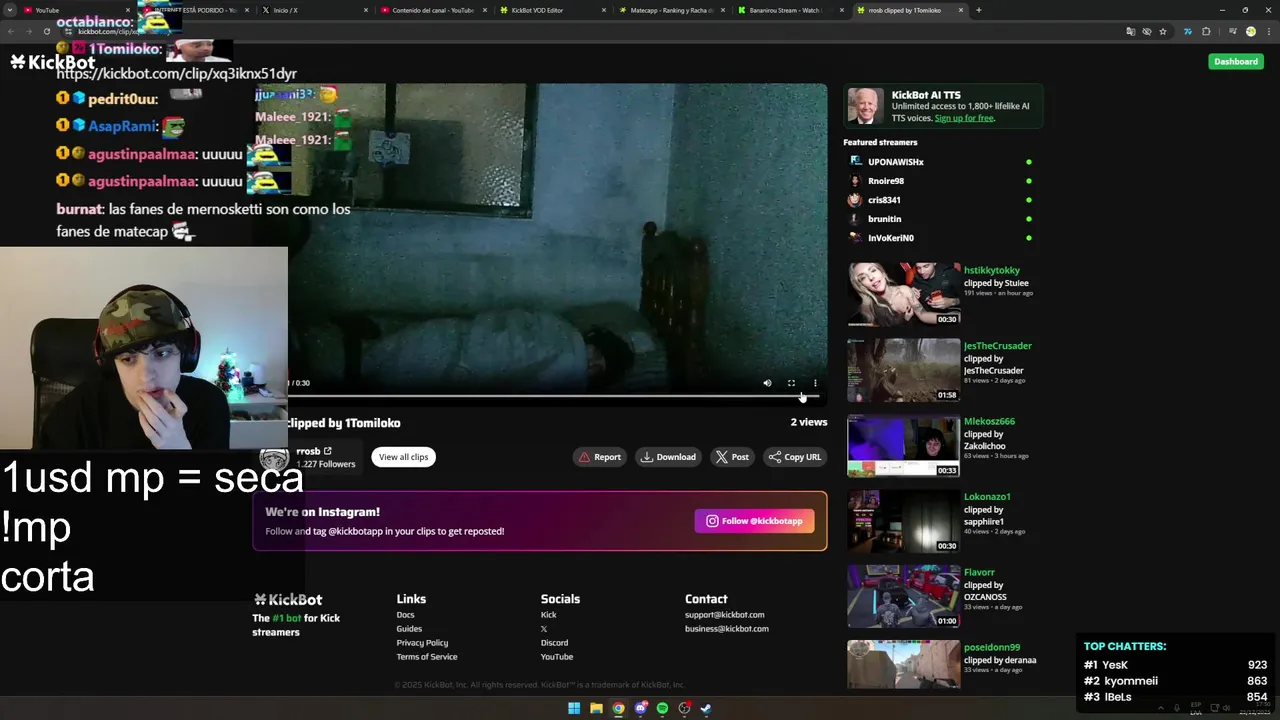This screenshot has width=1280, height=720.
Task: Open the Mlekosz666 clip thumbnail
Action: coord(903,445)
